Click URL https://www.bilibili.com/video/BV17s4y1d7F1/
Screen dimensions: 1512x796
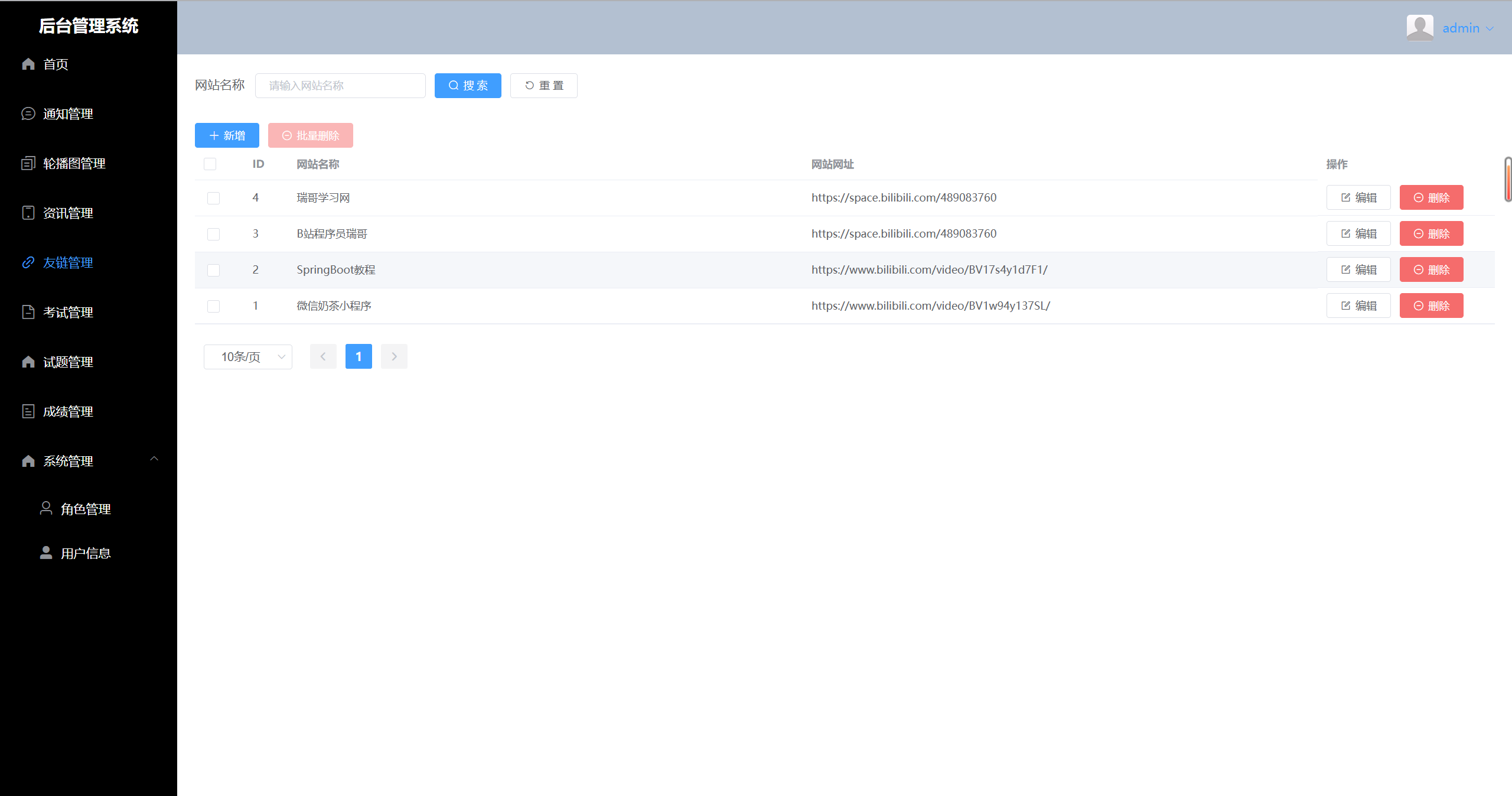(x=930, y=269)
